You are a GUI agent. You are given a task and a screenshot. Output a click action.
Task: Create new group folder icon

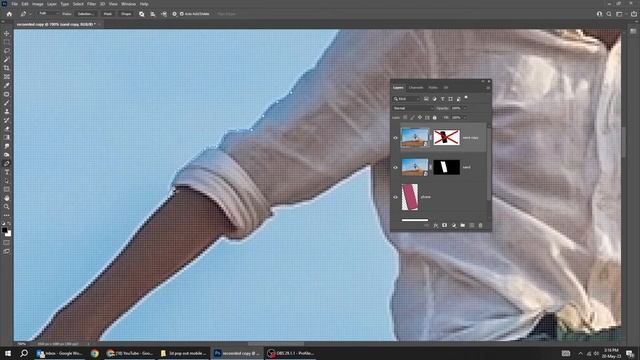pos(462,225)
